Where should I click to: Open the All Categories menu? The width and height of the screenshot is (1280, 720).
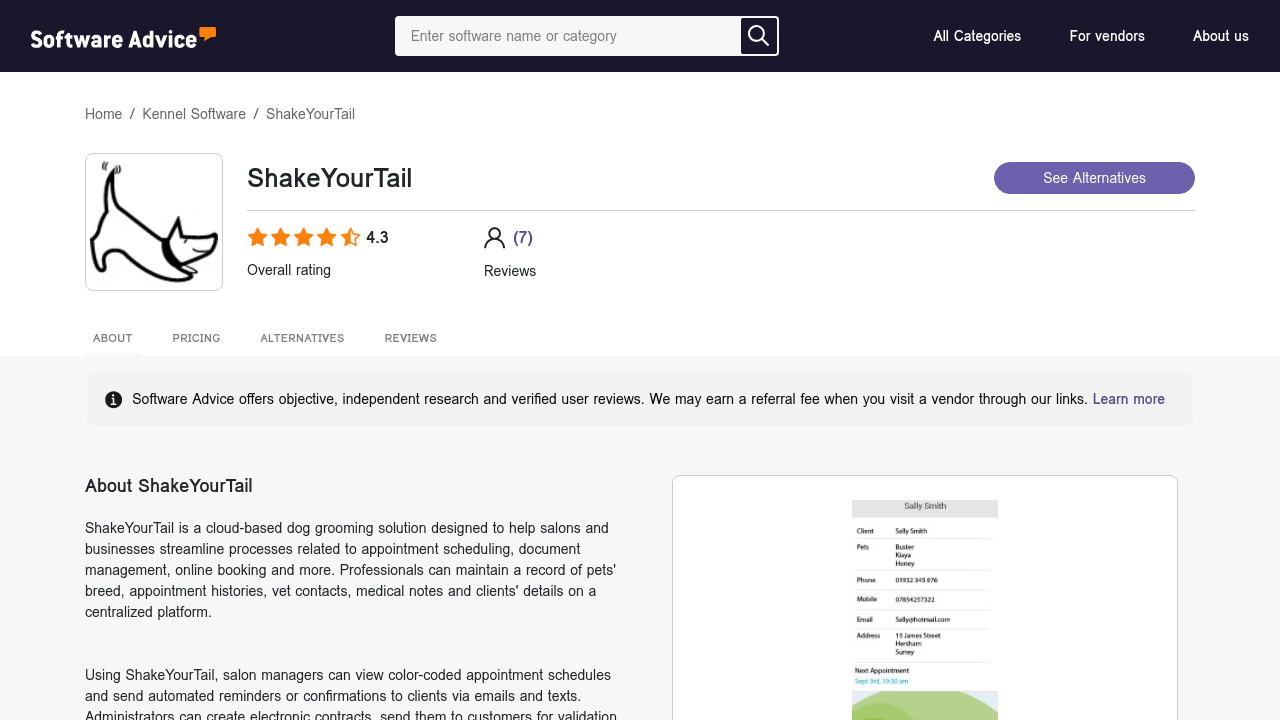[x=977, y=36]
